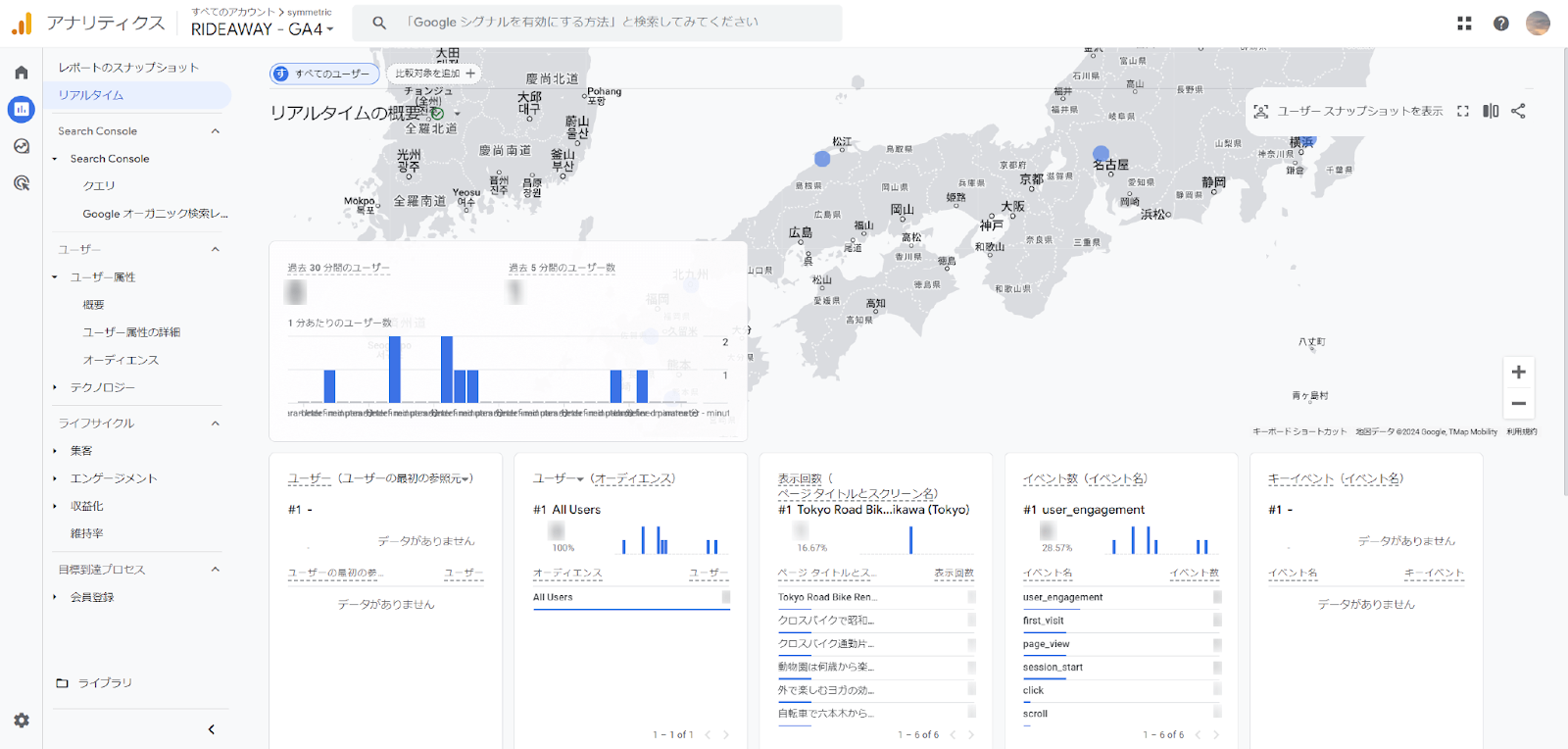Click the realtime status check icon
Image resolution: width=1568 pixels, height=749 pixels.
[x=437, y=114]
